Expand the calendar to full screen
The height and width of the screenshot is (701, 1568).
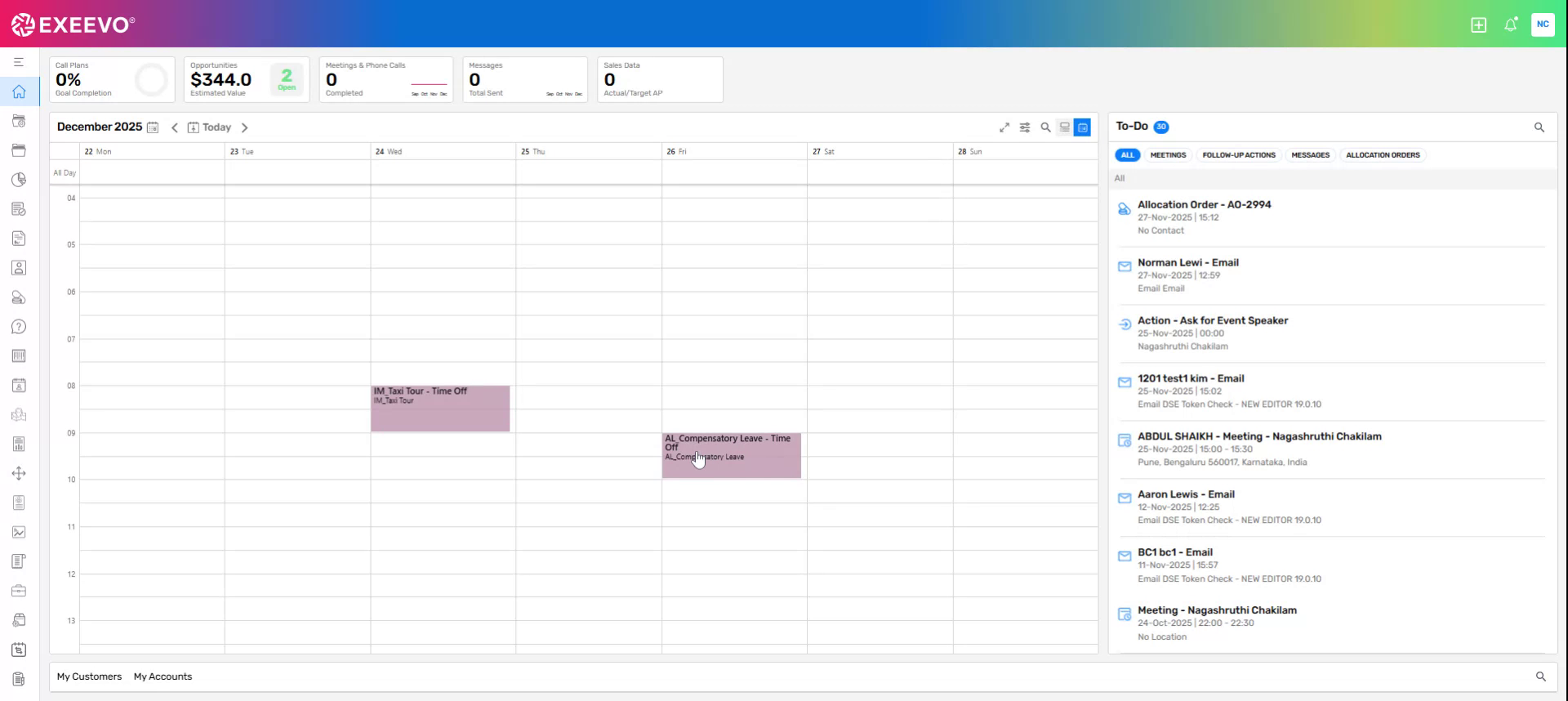point(1004,127)
